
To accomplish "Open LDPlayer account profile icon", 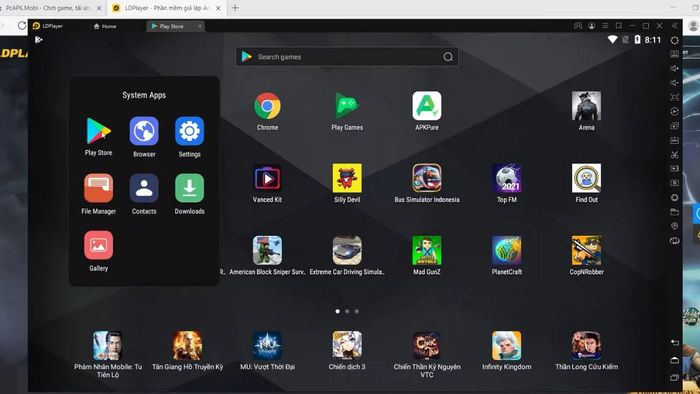I will coord(592,26).
